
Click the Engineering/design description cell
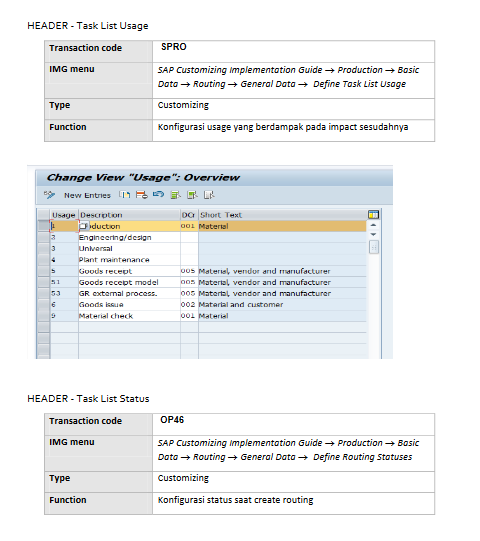coord(129,237)
